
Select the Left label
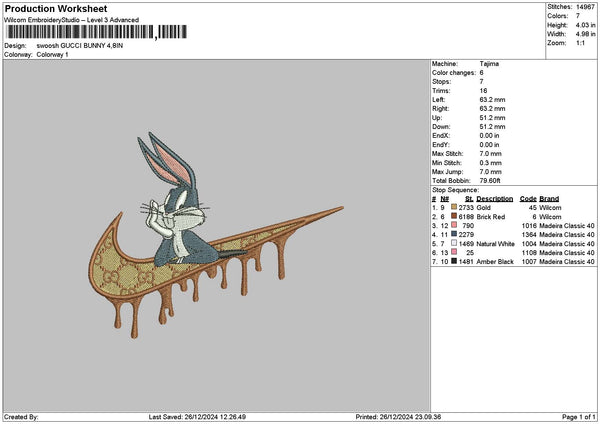pos(439,99)
